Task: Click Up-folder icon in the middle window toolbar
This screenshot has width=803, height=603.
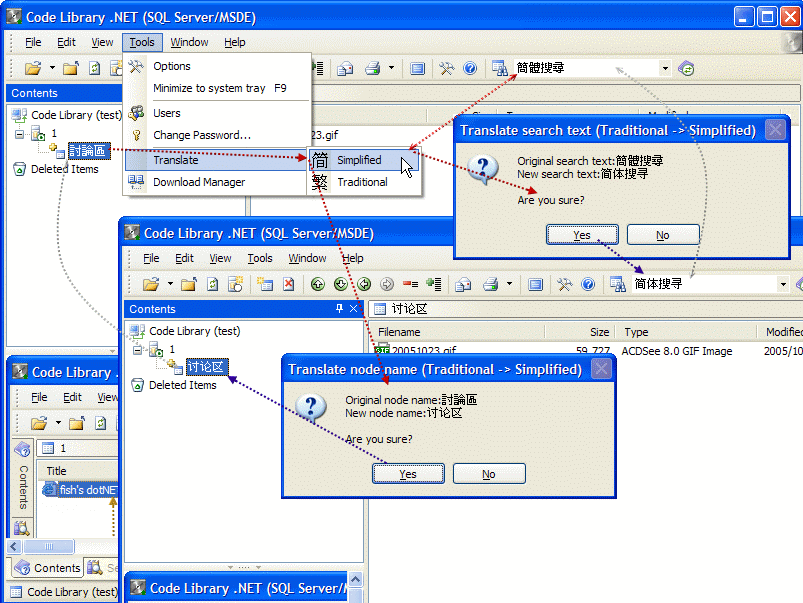Action: (x=188, y=284)
